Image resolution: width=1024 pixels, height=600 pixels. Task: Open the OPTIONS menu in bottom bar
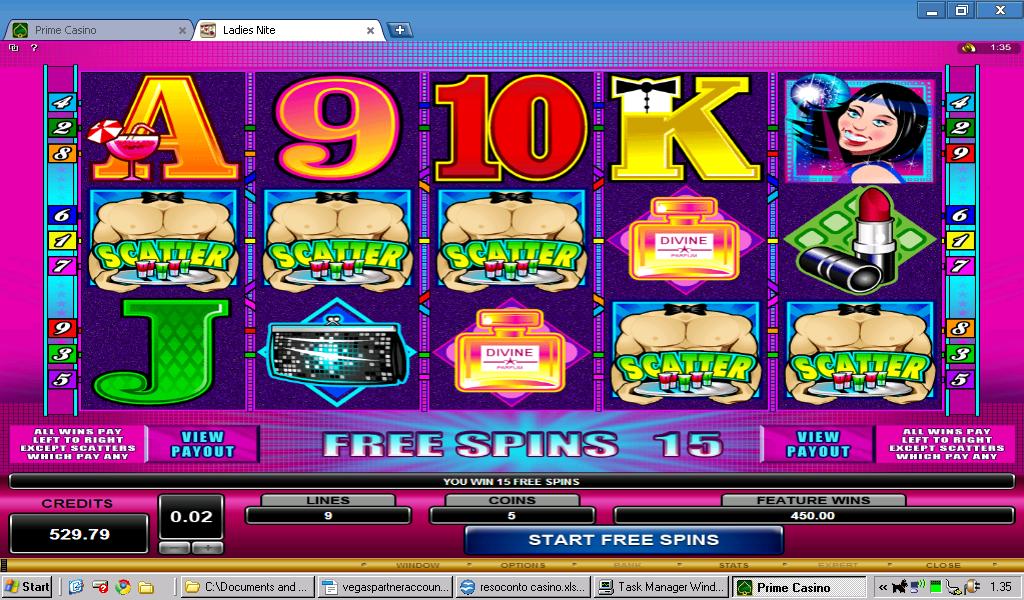click(x=522, y=565)
